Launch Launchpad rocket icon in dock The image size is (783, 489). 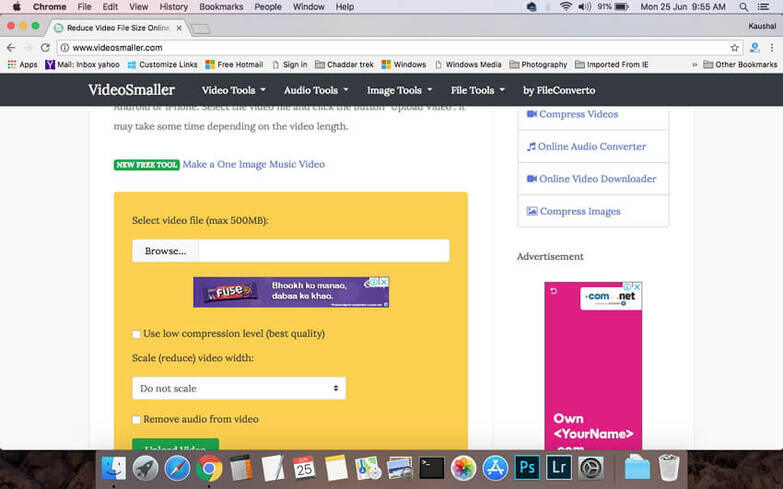(x=145, y=469)
